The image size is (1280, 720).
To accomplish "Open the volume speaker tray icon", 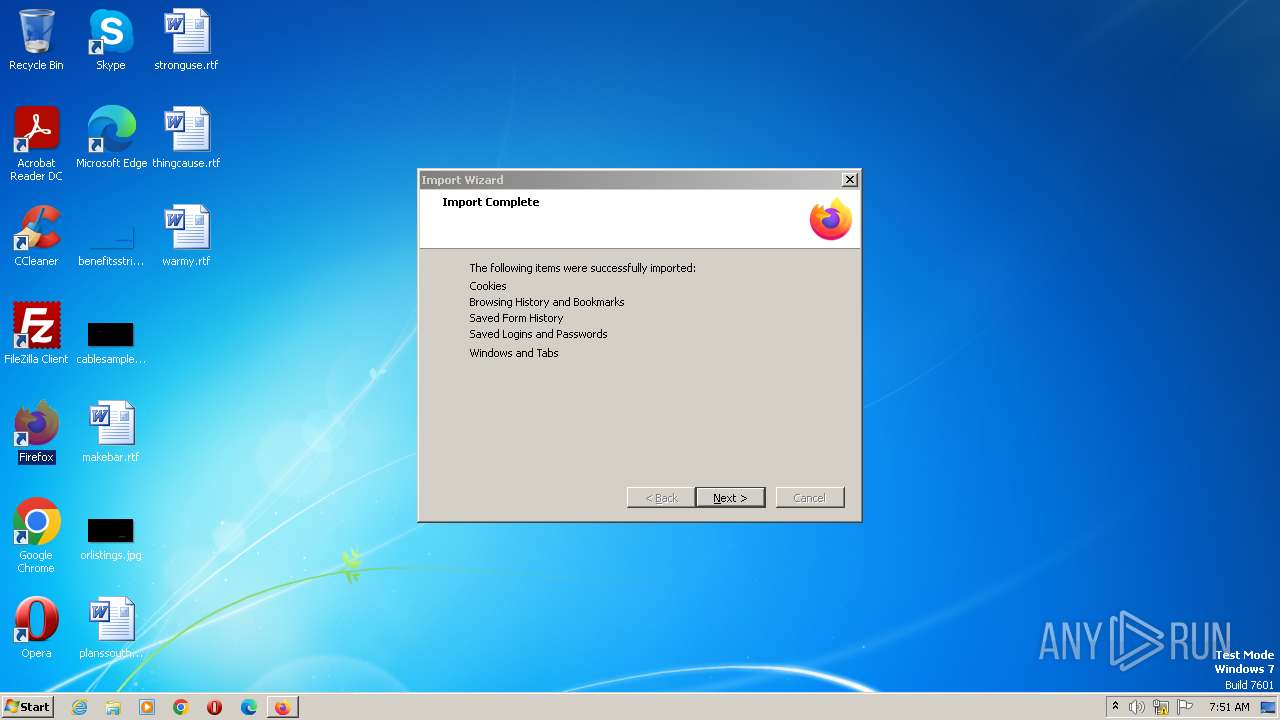I will point(1137,707).
